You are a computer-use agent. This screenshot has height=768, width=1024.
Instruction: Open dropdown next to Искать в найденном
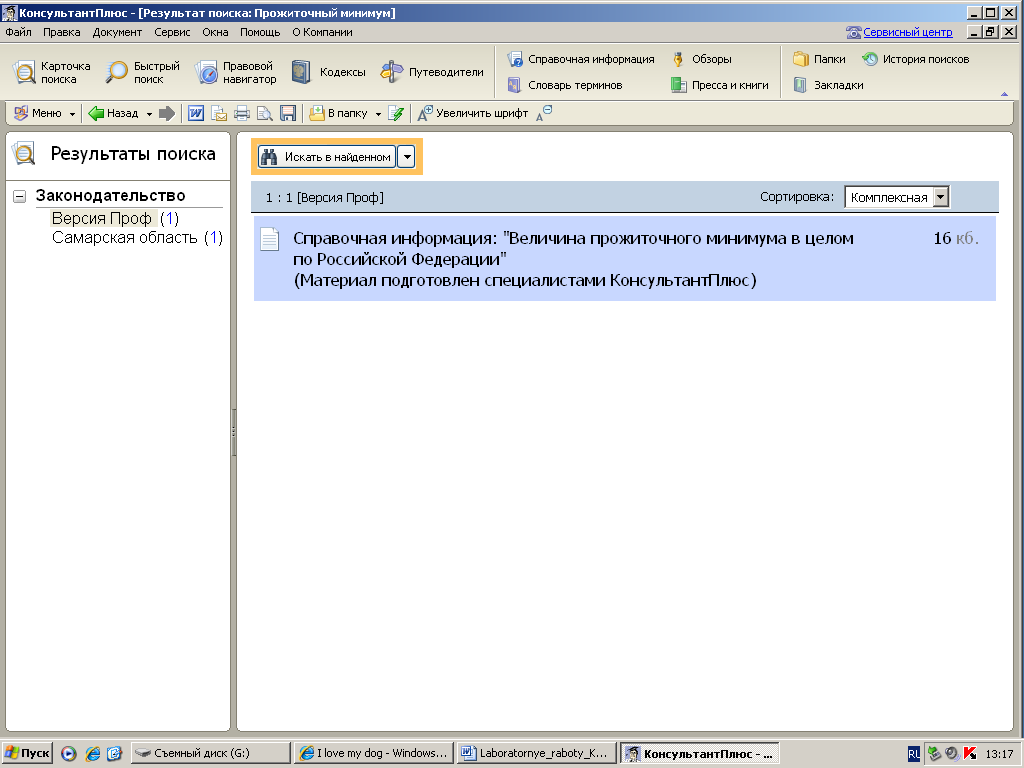406,157
